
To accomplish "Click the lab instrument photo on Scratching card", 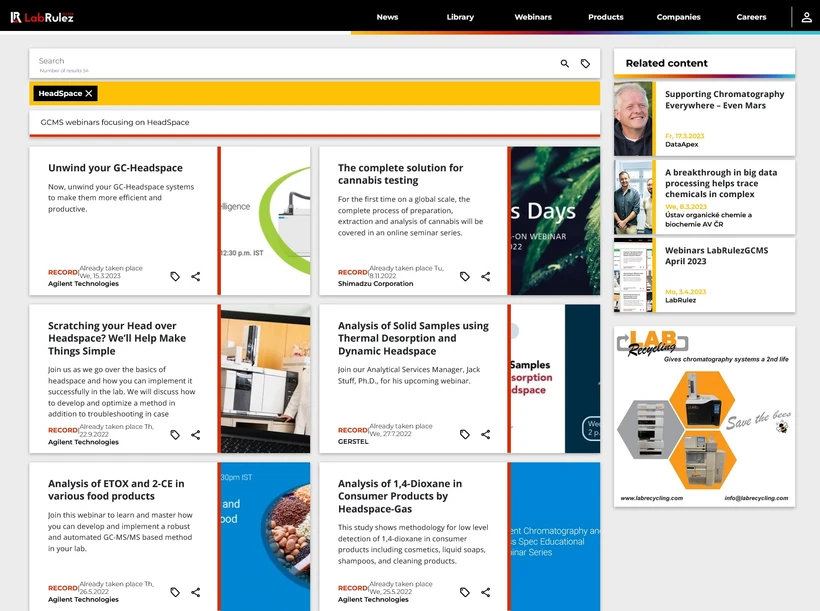I will click(x=266, y=379).
